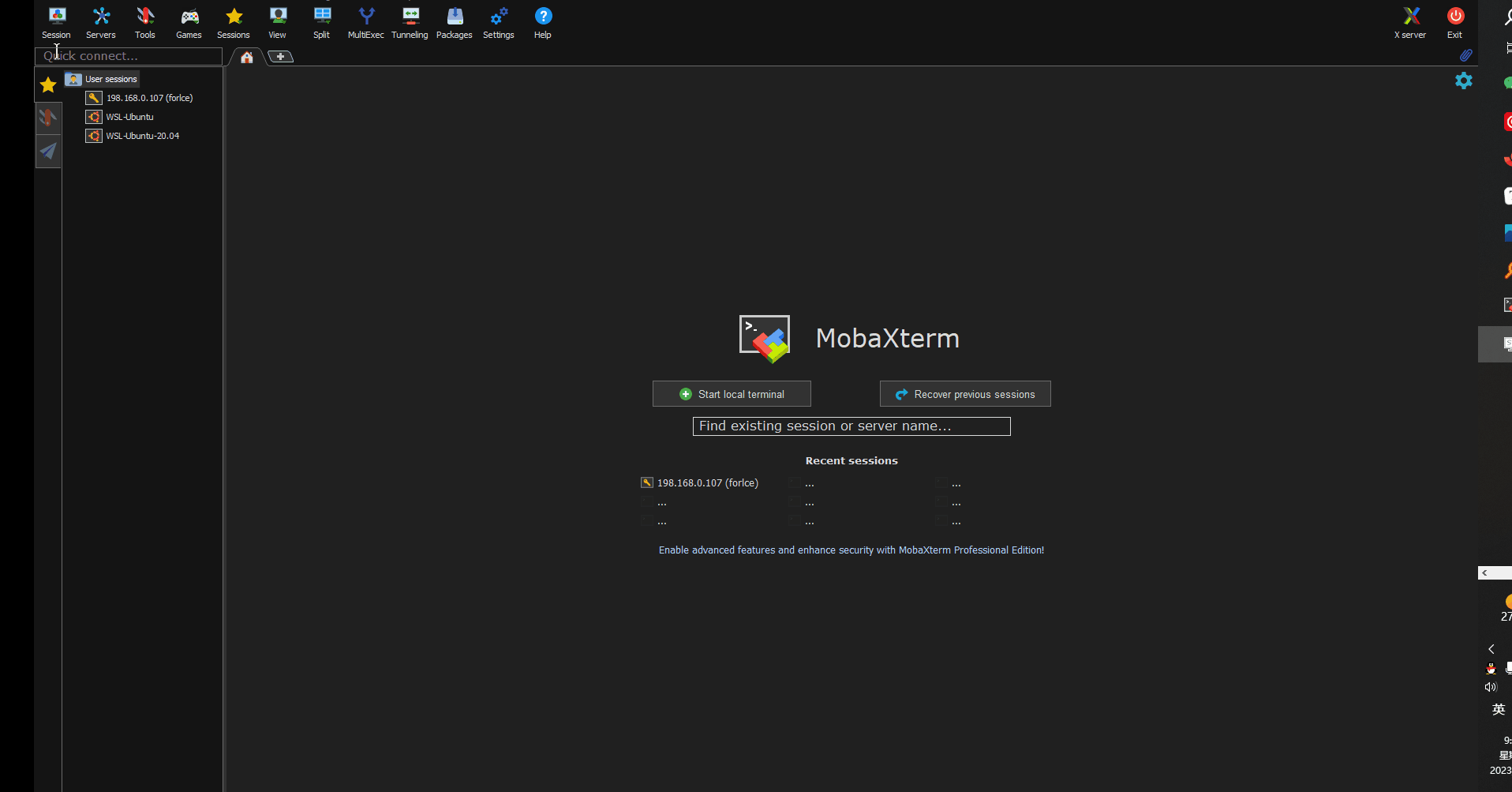Open the Tools toolbar menu

(x=145, y=23)
